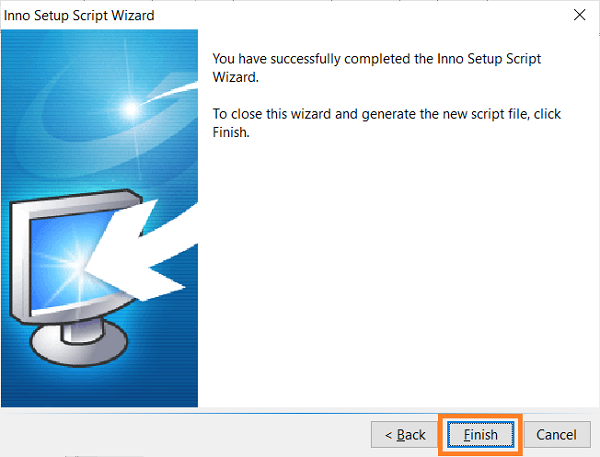Click the 'To close this wizard' instruction text

[x=386, y=123]
